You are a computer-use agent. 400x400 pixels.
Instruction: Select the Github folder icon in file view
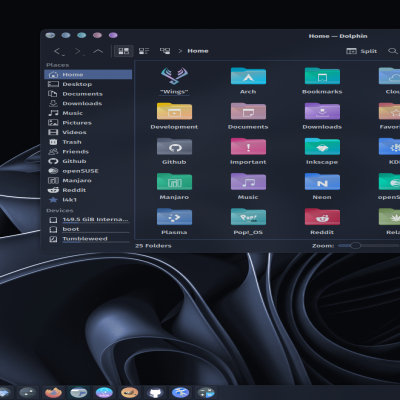point(174,146)
